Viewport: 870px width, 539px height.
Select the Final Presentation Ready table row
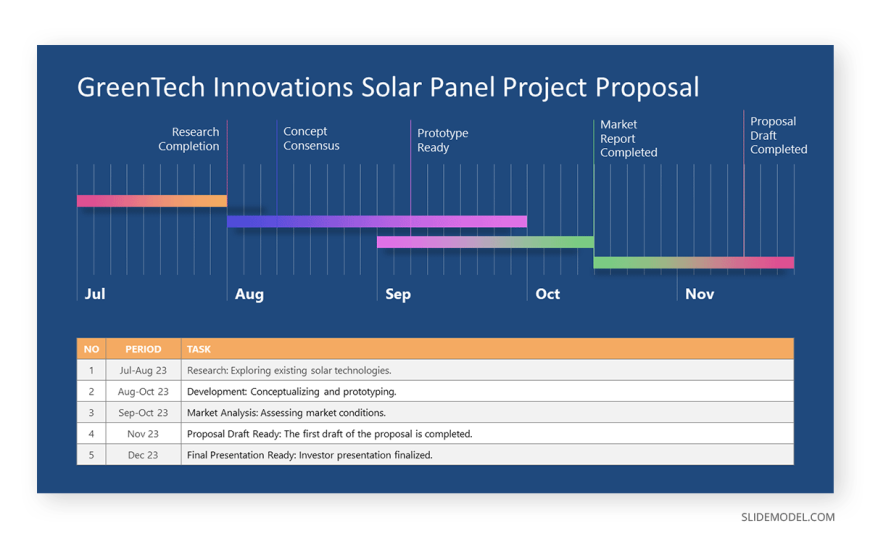(x=309, y=455)
